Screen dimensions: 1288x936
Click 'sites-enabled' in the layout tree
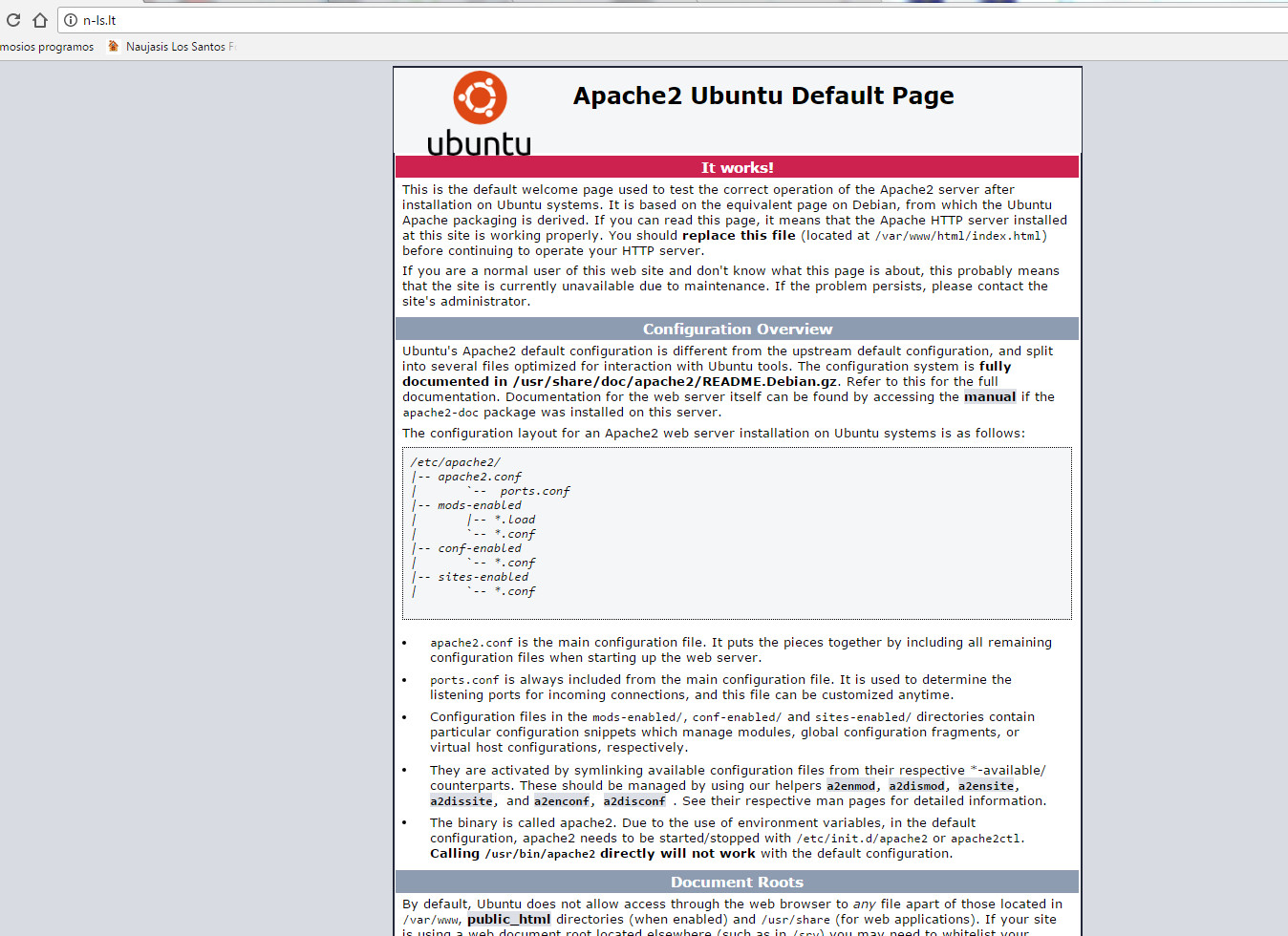[483, 577]
